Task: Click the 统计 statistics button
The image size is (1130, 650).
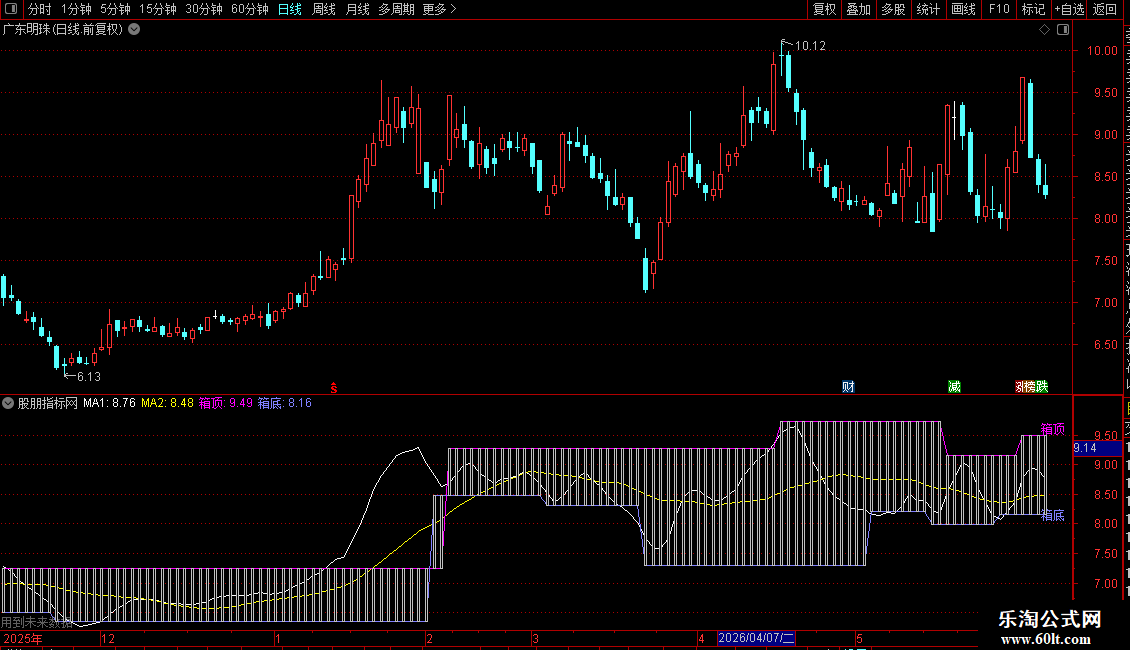Action: coord(927,9)
